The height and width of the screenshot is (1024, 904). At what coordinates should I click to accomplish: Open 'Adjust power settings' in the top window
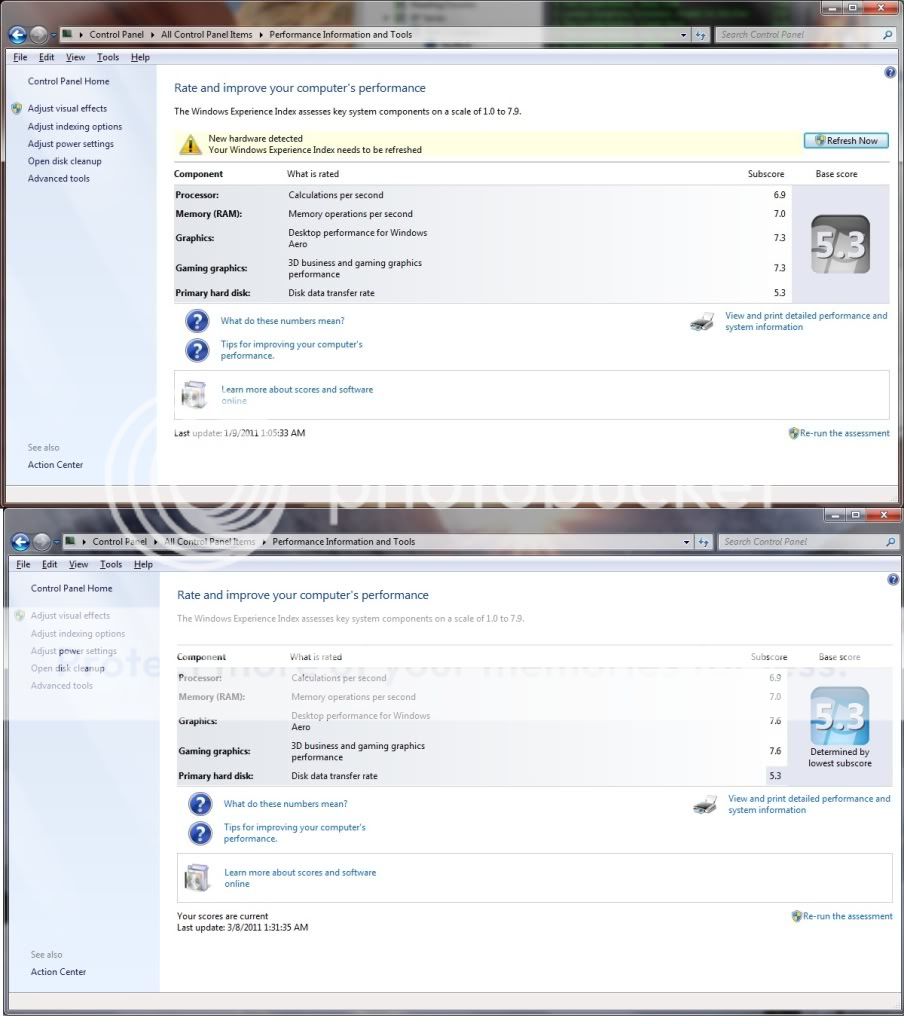(71, 144)
